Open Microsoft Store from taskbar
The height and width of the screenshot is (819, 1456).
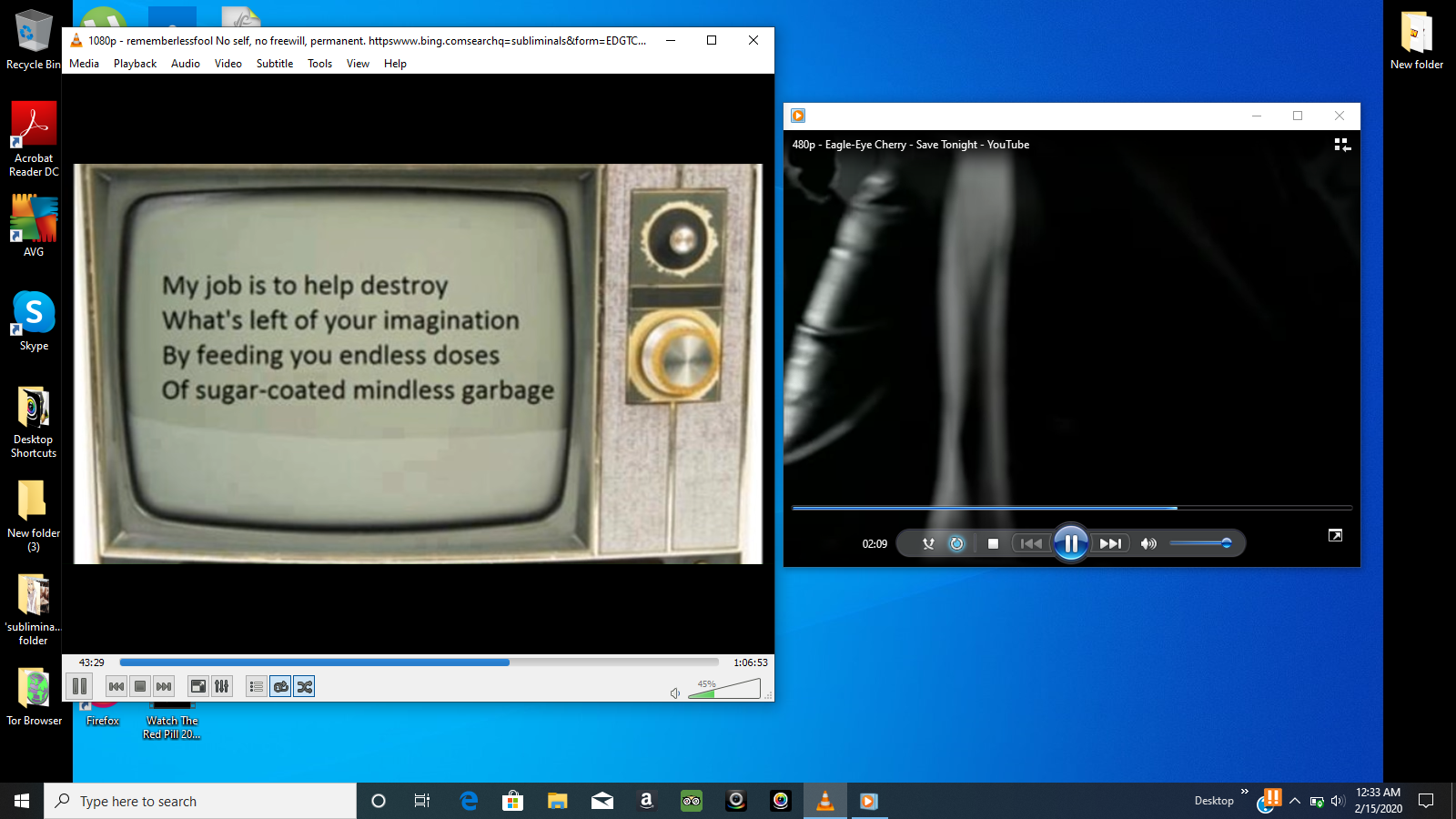point(513,801)
